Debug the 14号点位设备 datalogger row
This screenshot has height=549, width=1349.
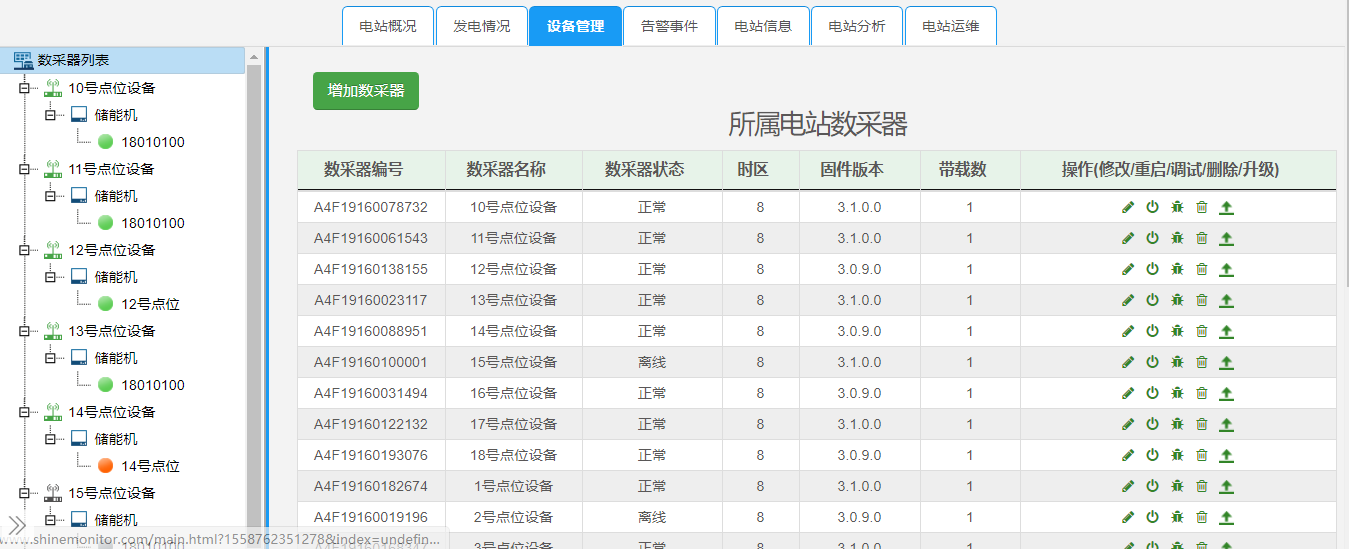coord(1177,332)
